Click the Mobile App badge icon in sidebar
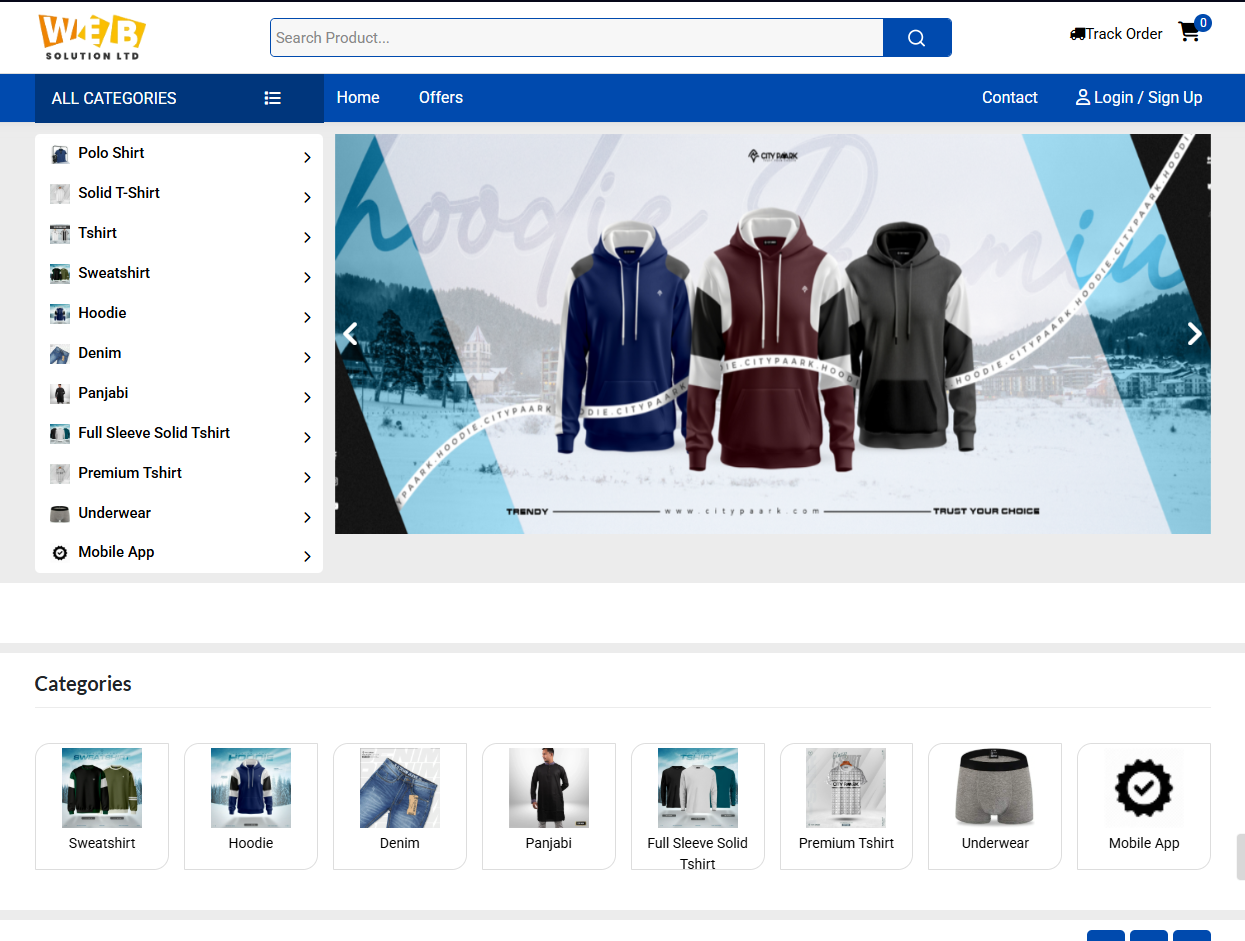 point(60,553)
